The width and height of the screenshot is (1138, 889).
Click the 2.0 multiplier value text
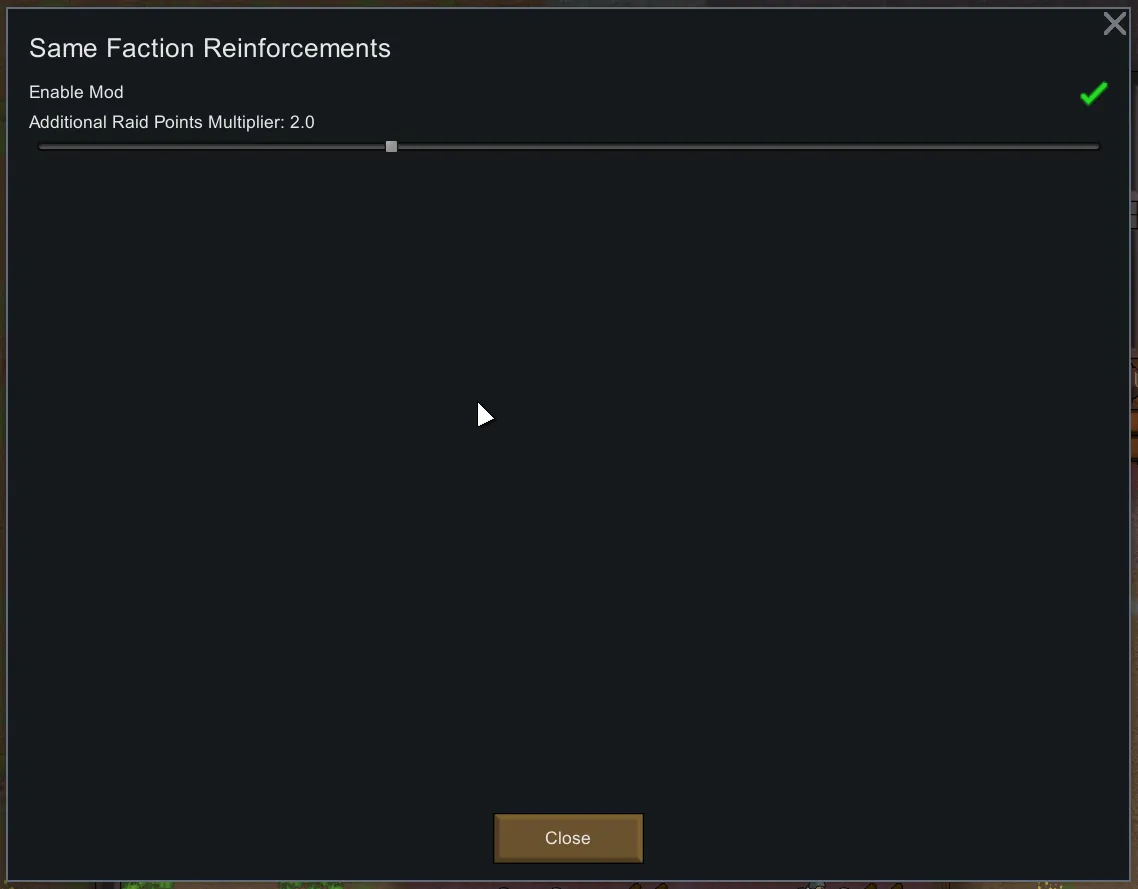[302, 122]
